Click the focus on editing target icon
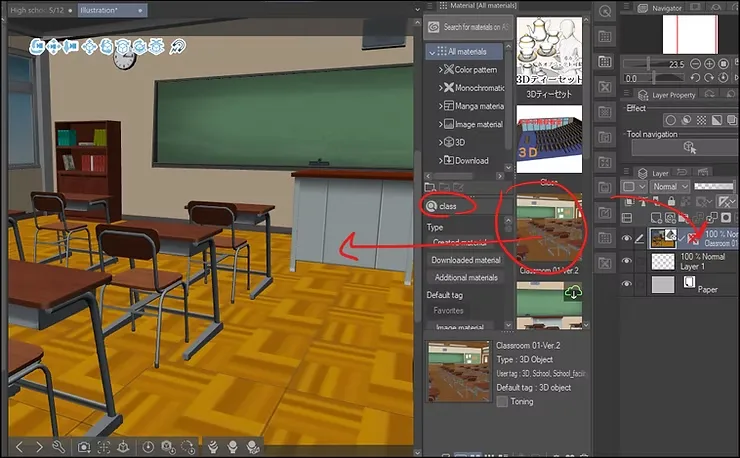 pyautogui.click(x=103, y=447)
